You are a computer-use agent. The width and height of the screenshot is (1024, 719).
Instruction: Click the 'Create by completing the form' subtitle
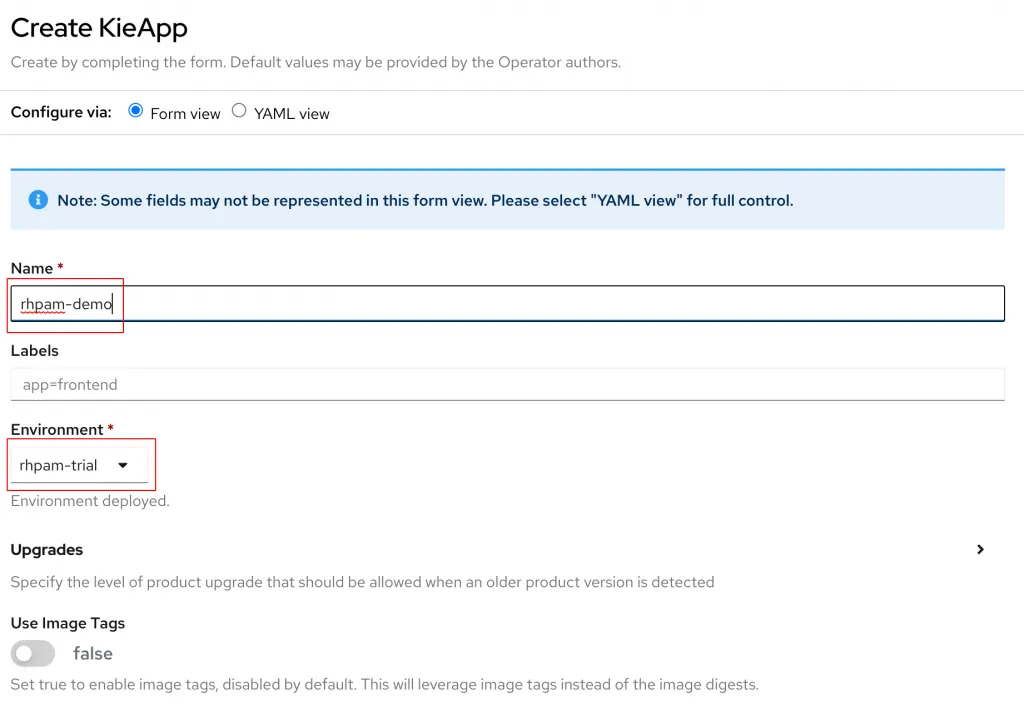pos(315,62)
